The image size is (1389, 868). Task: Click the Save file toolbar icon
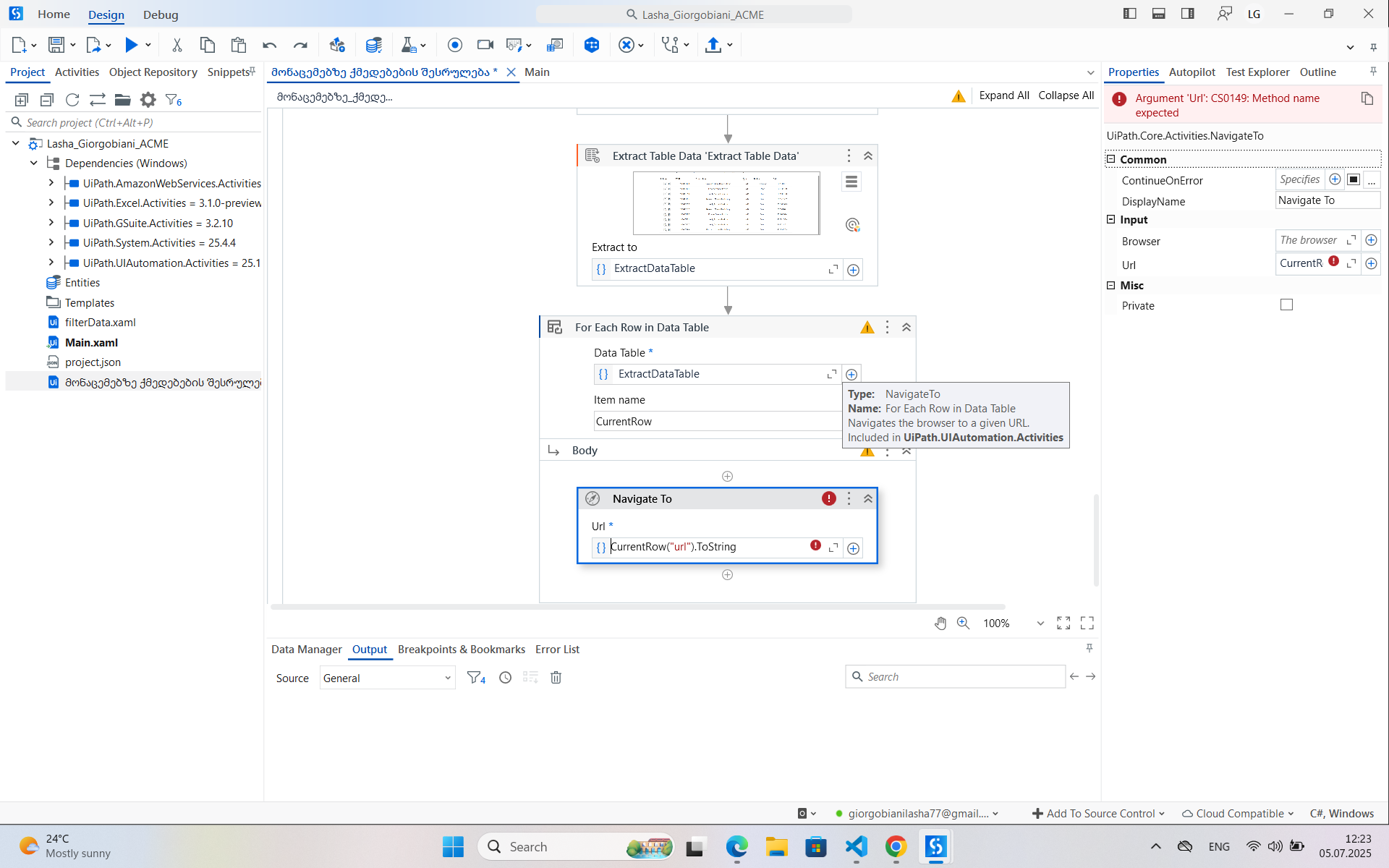point(56,45)
